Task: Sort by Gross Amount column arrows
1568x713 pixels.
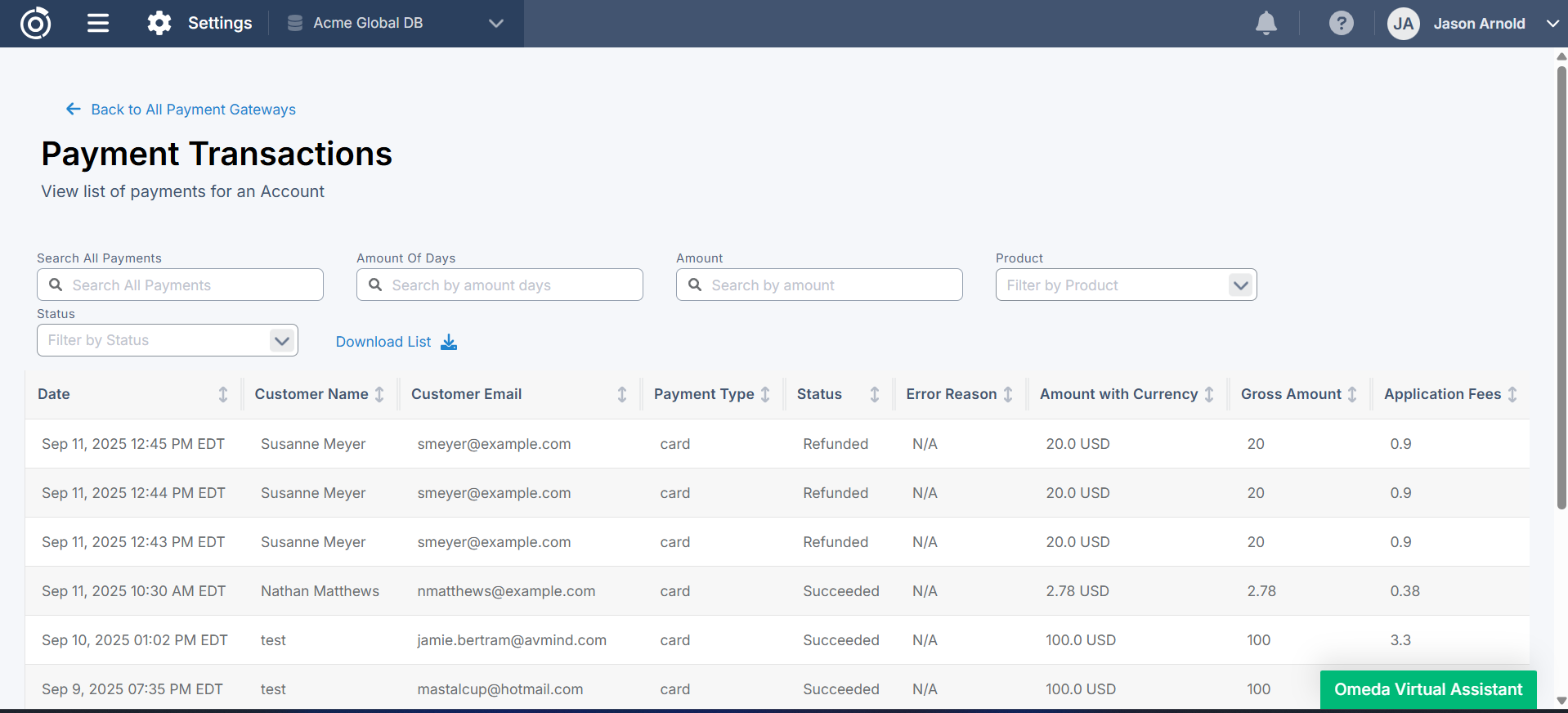Action: (1352, 394)
